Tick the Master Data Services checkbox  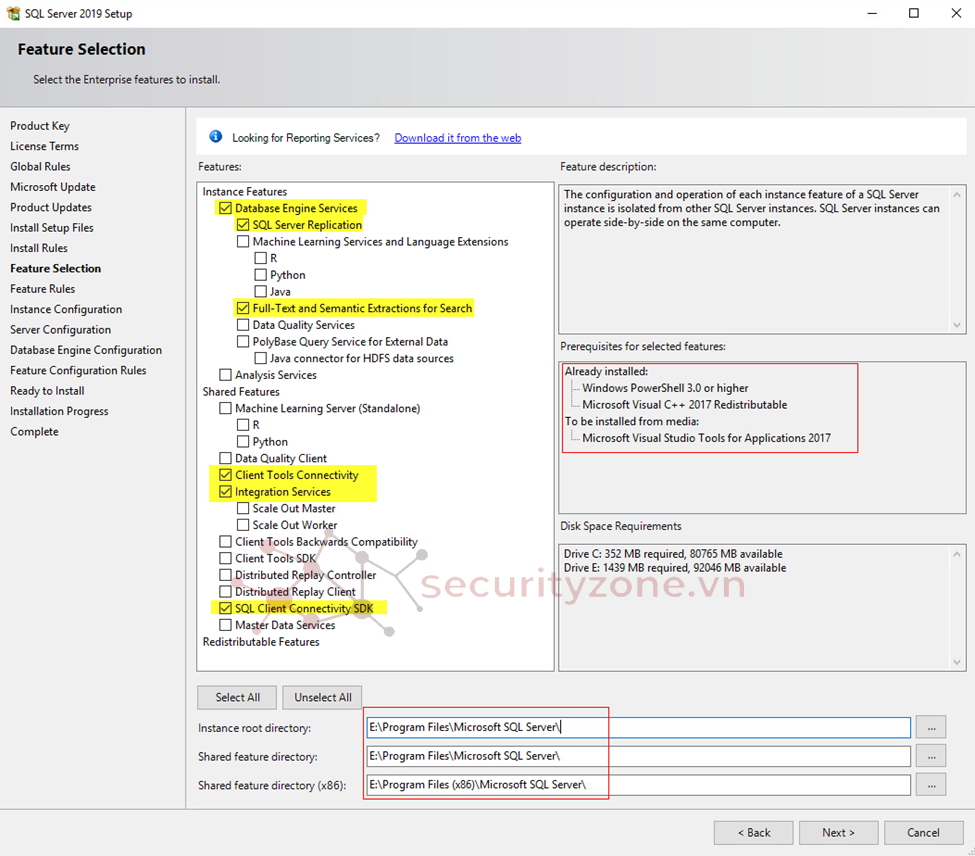pyautogui.click(x=225, y=625)
